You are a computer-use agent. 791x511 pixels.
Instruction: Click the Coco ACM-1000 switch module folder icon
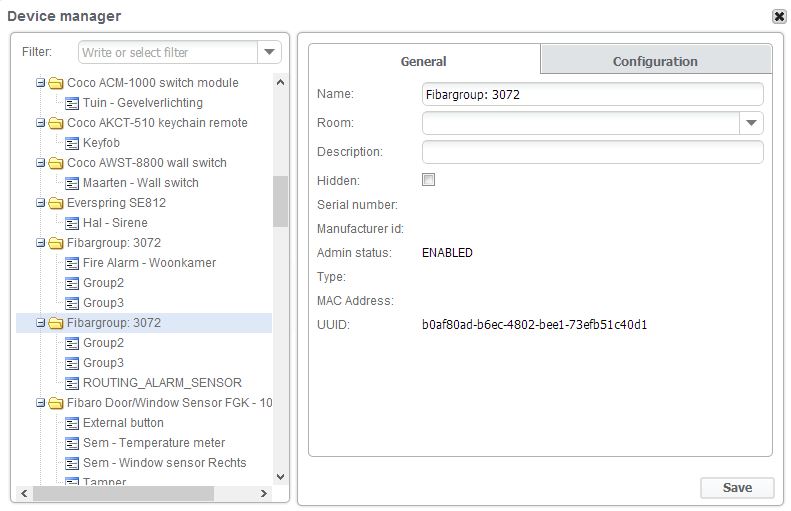pyautogui.click(x=55, y=83)
